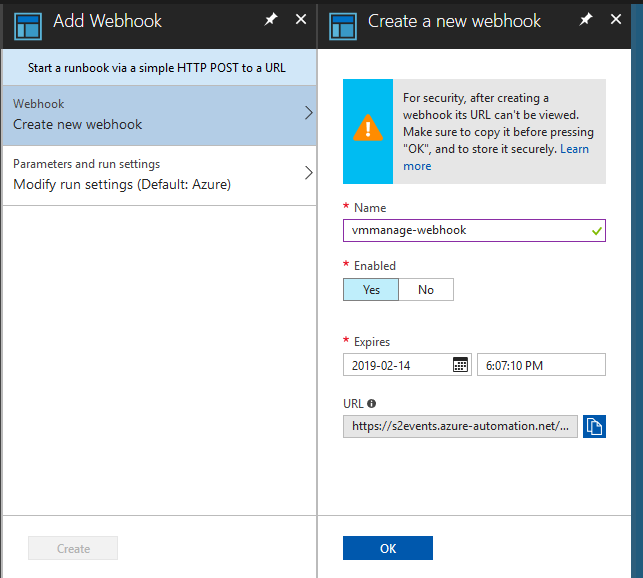Open Modify run settings (Default: Azure)
The height and width of the screenshot is (578, 643).
pyautogui.click(x=159, y=176)
